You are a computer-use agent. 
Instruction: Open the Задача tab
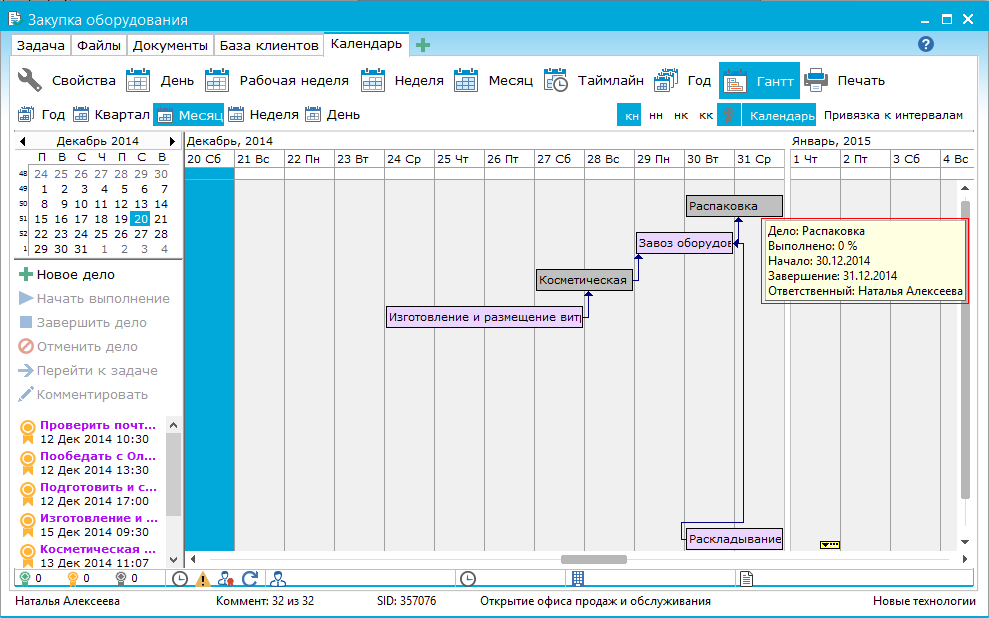pyautogui.click(x=40, y=45)
